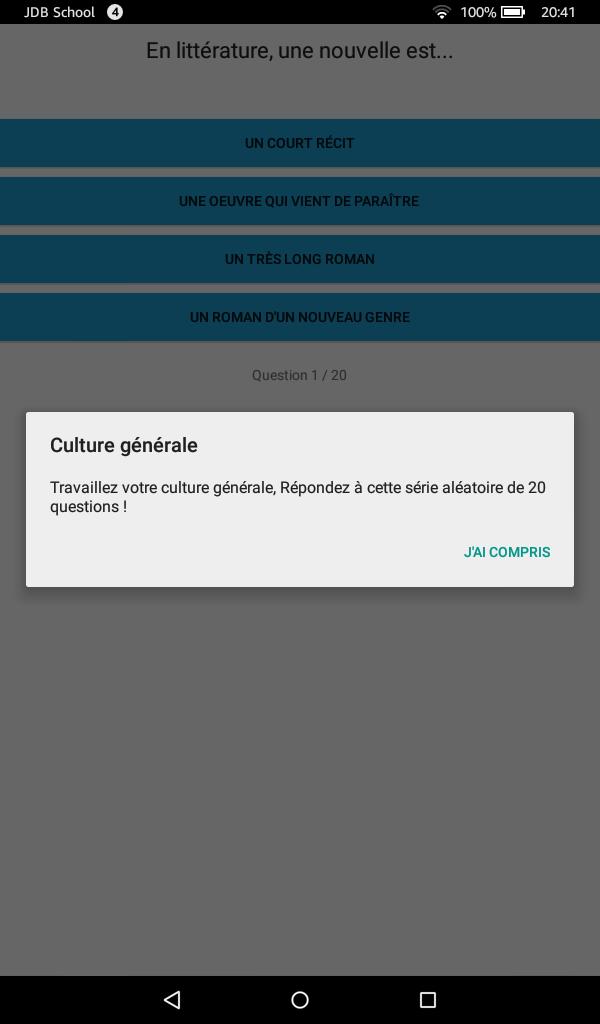Image resolution: width=600 pixels, height=1024 pixels.
Task: Tap the battery icon in status bar
Action: point(513,12)
